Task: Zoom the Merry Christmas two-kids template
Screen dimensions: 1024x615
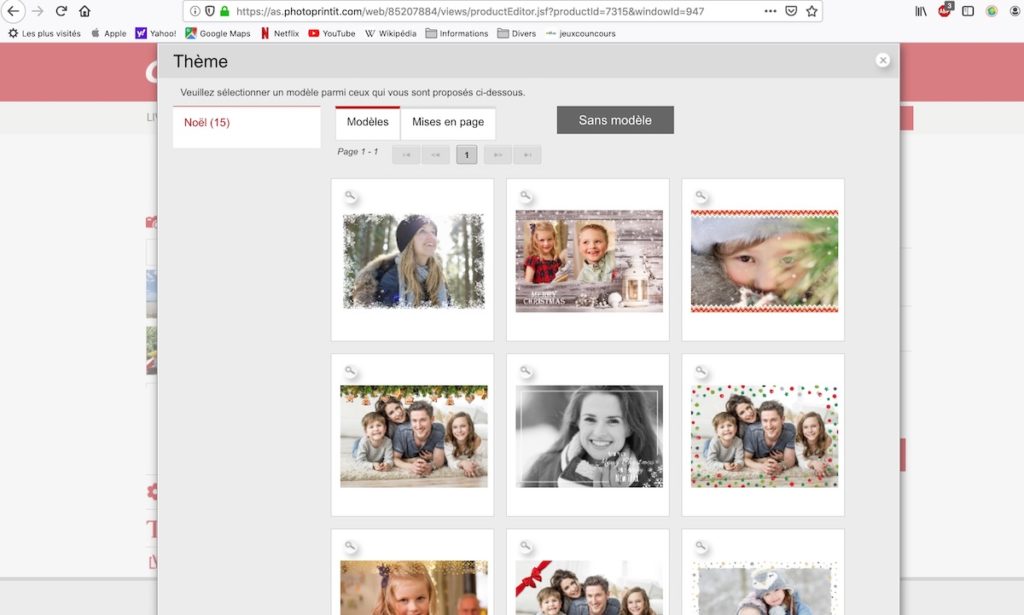Action: (x=526, y=195)
